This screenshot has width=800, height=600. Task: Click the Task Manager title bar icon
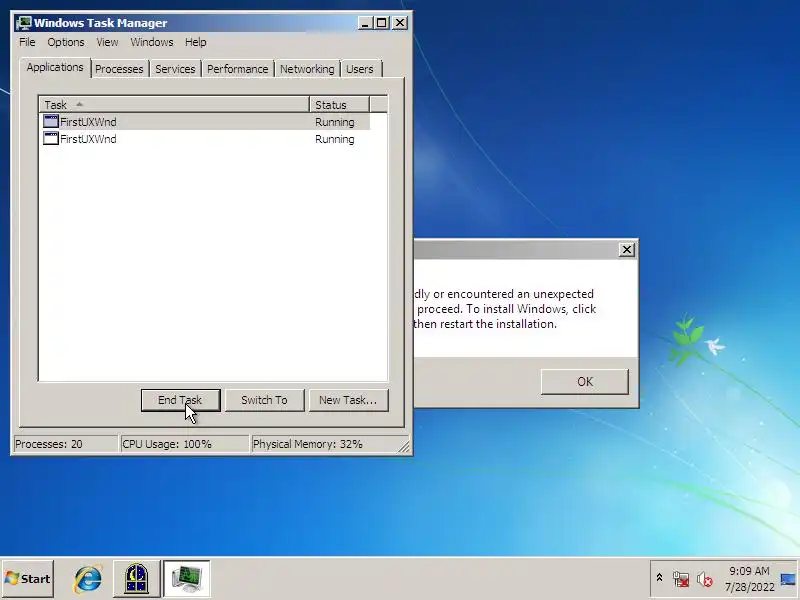coord(24,23)
